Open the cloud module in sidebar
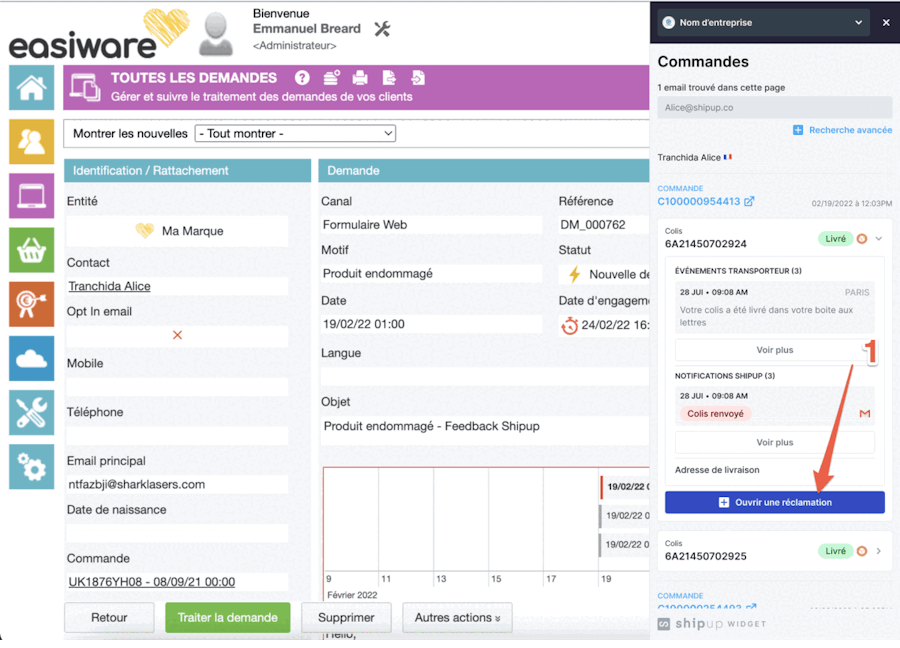This screenshot has width=900, height=648. click(31, 358)
